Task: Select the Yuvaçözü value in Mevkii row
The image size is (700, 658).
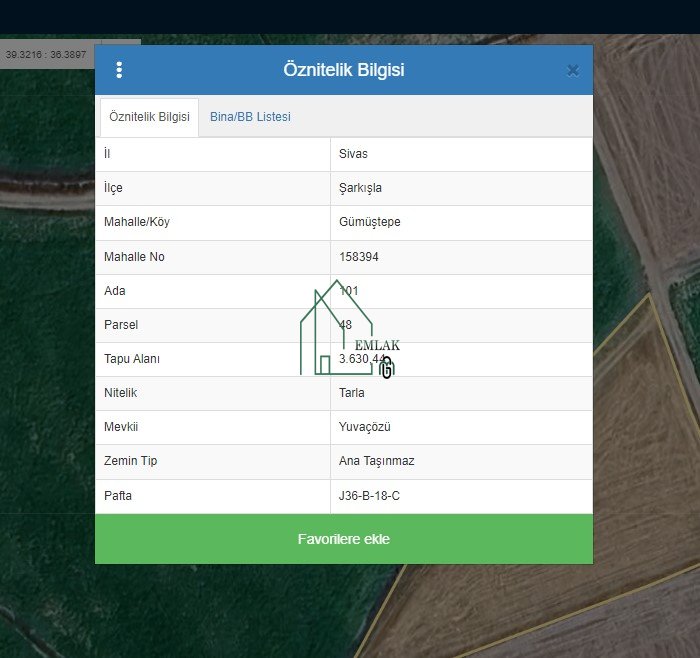Action: (364, 427)
